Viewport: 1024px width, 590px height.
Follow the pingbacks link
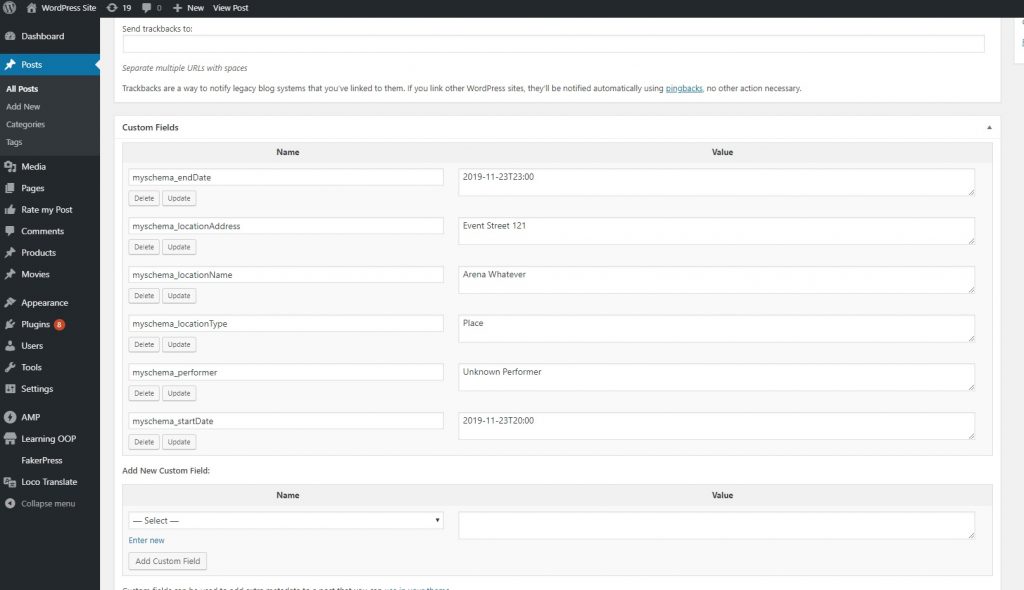(684, 88)
